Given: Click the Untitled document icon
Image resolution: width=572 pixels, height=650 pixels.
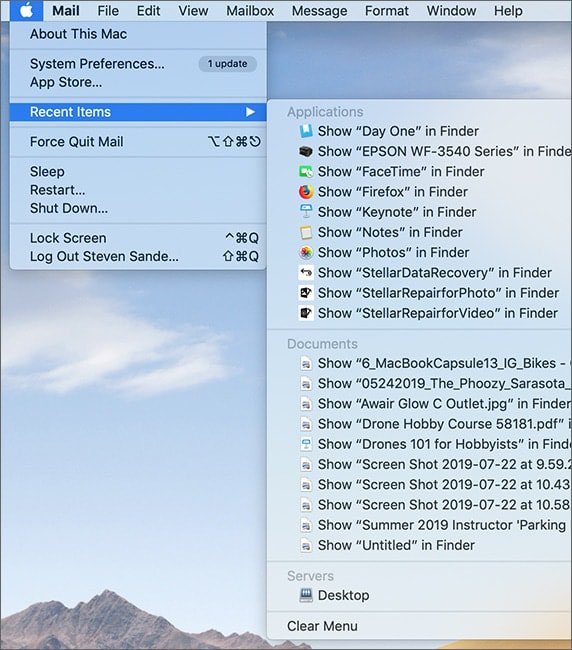Looking at the screenshot, I should tap(306, 546).
